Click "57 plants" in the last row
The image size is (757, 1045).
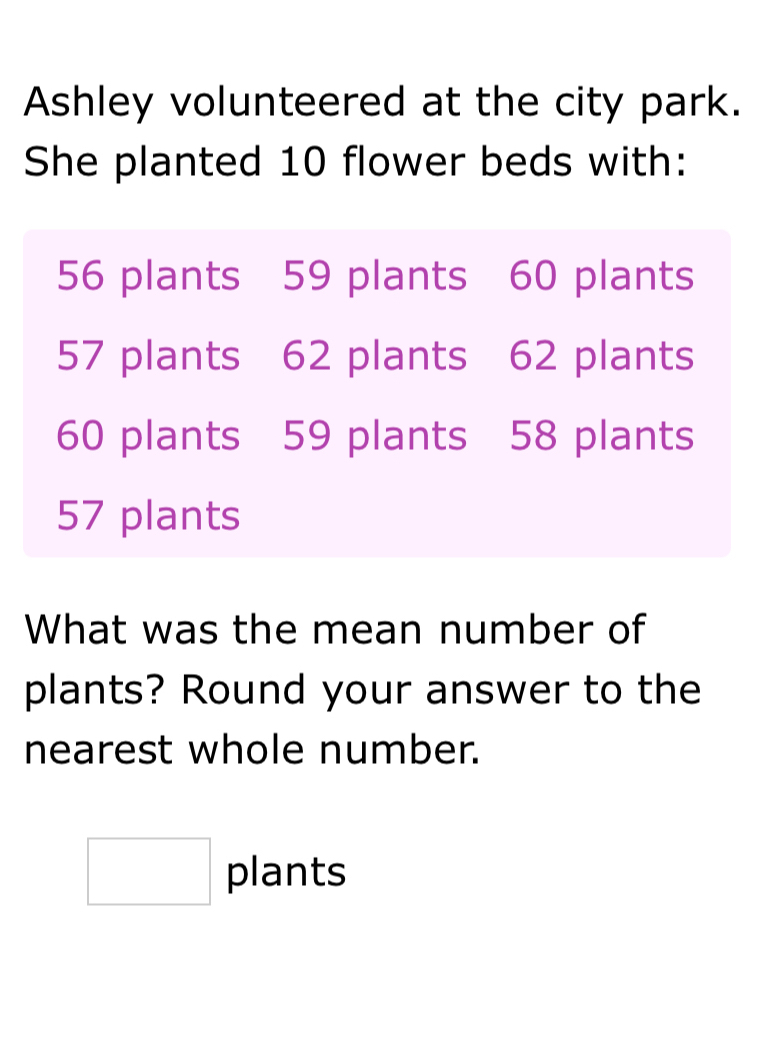(148, 516)
